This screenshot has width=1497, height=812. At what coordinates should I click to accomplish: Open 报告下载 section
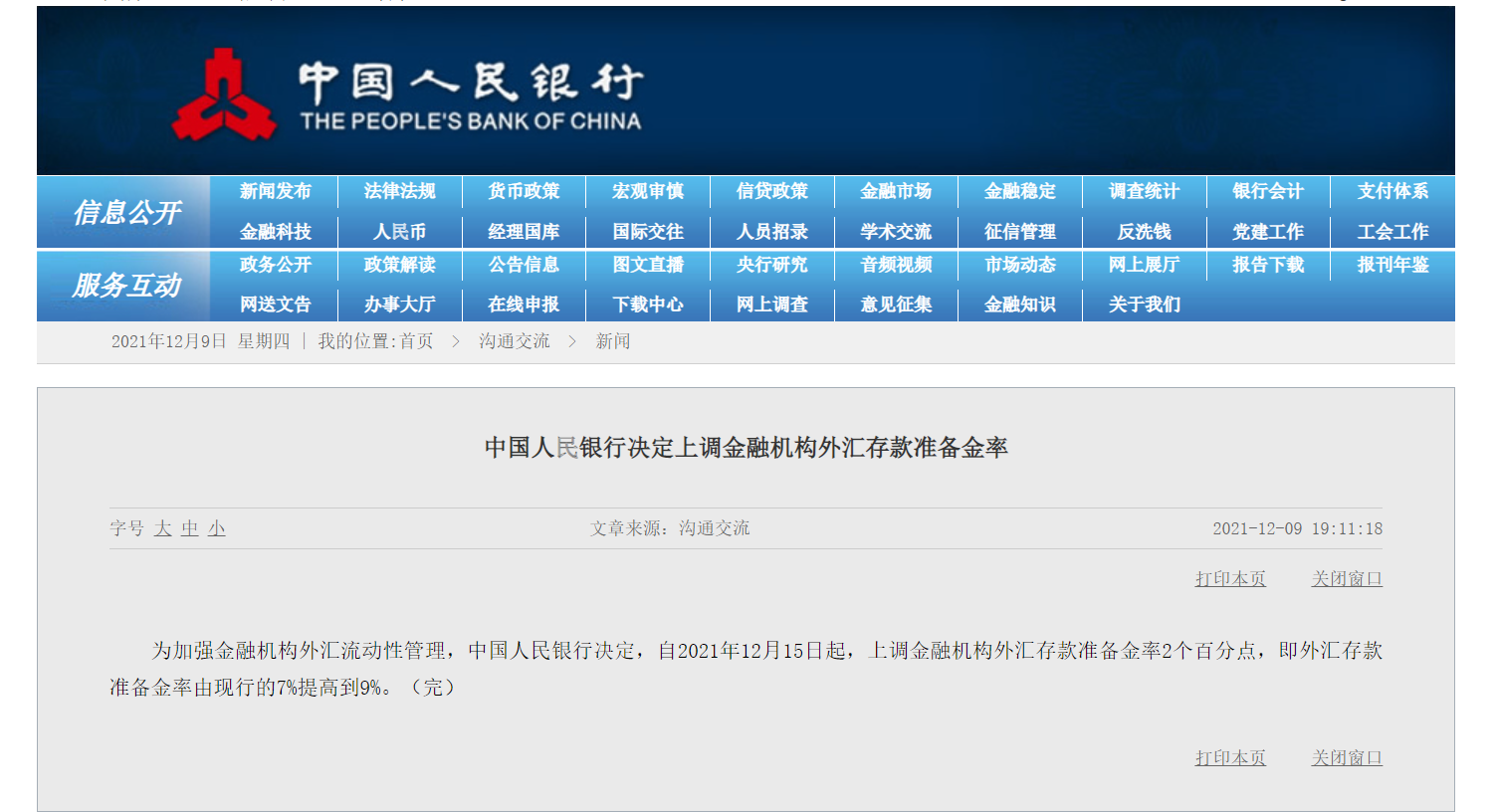(x=1268, y=265)
